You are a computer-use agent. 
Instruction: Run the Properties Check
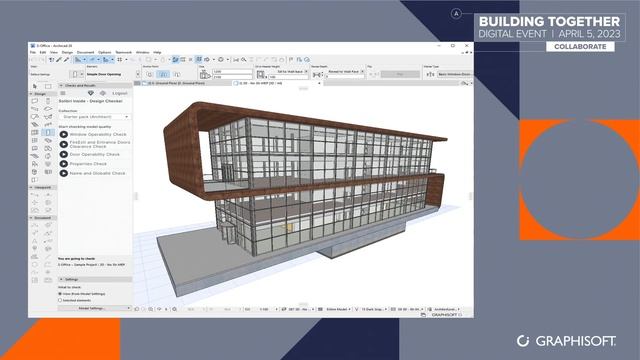pos(64,164)
